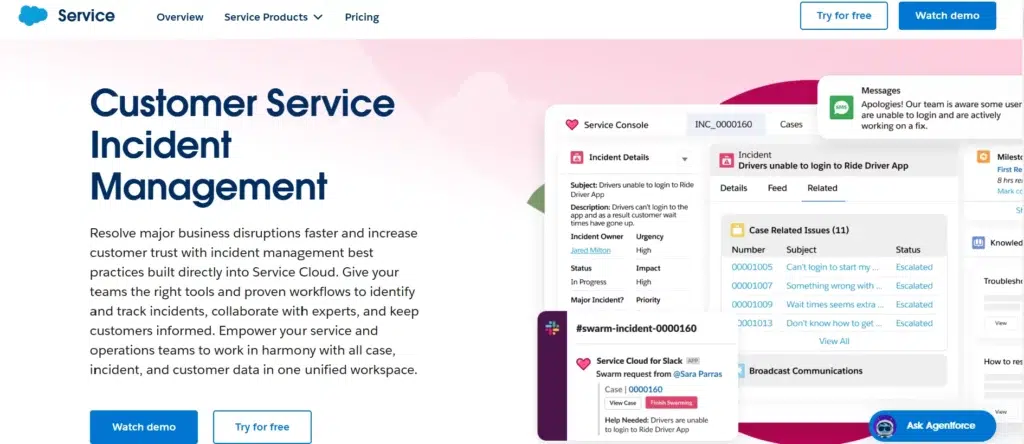Viewport: 1024px width, 444px height.
Task: Open the Ask Agentforce chat button
Action: click(933, 426)
